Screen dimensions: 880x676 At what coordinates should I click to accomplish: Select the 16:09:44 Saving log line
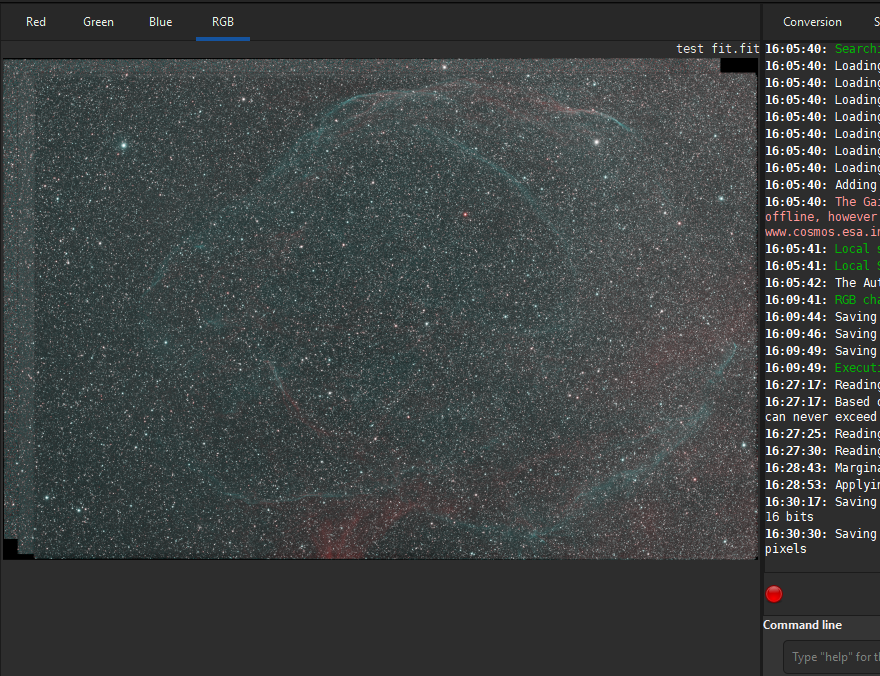[x=822, y=317]
